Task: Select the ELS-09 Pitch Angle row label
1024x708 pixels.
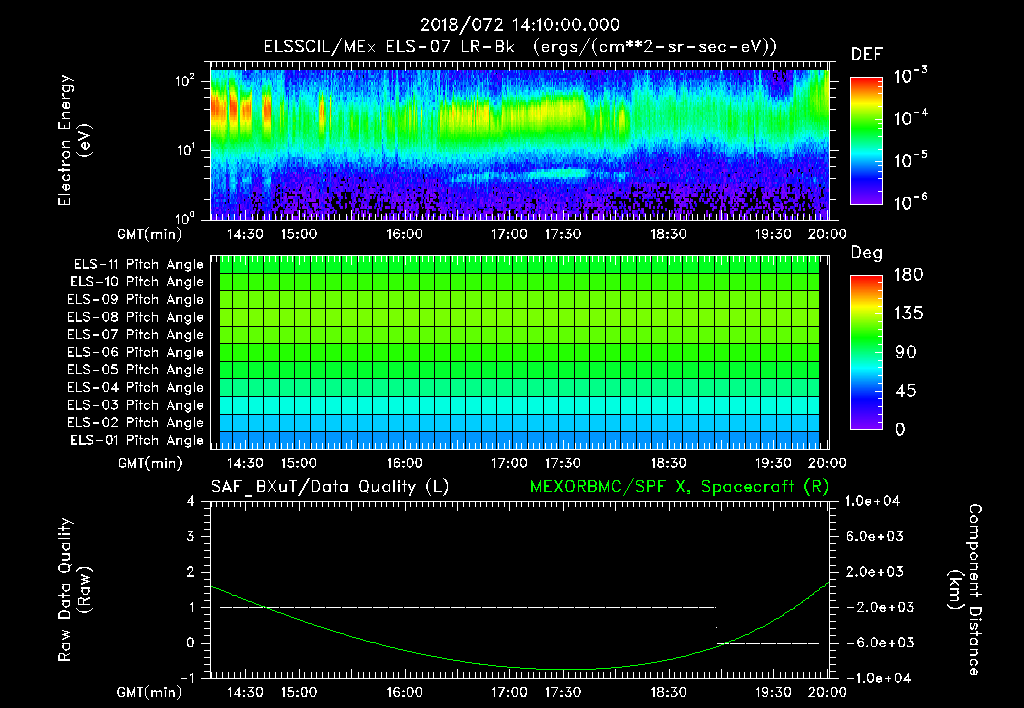Action: [135, 300]
